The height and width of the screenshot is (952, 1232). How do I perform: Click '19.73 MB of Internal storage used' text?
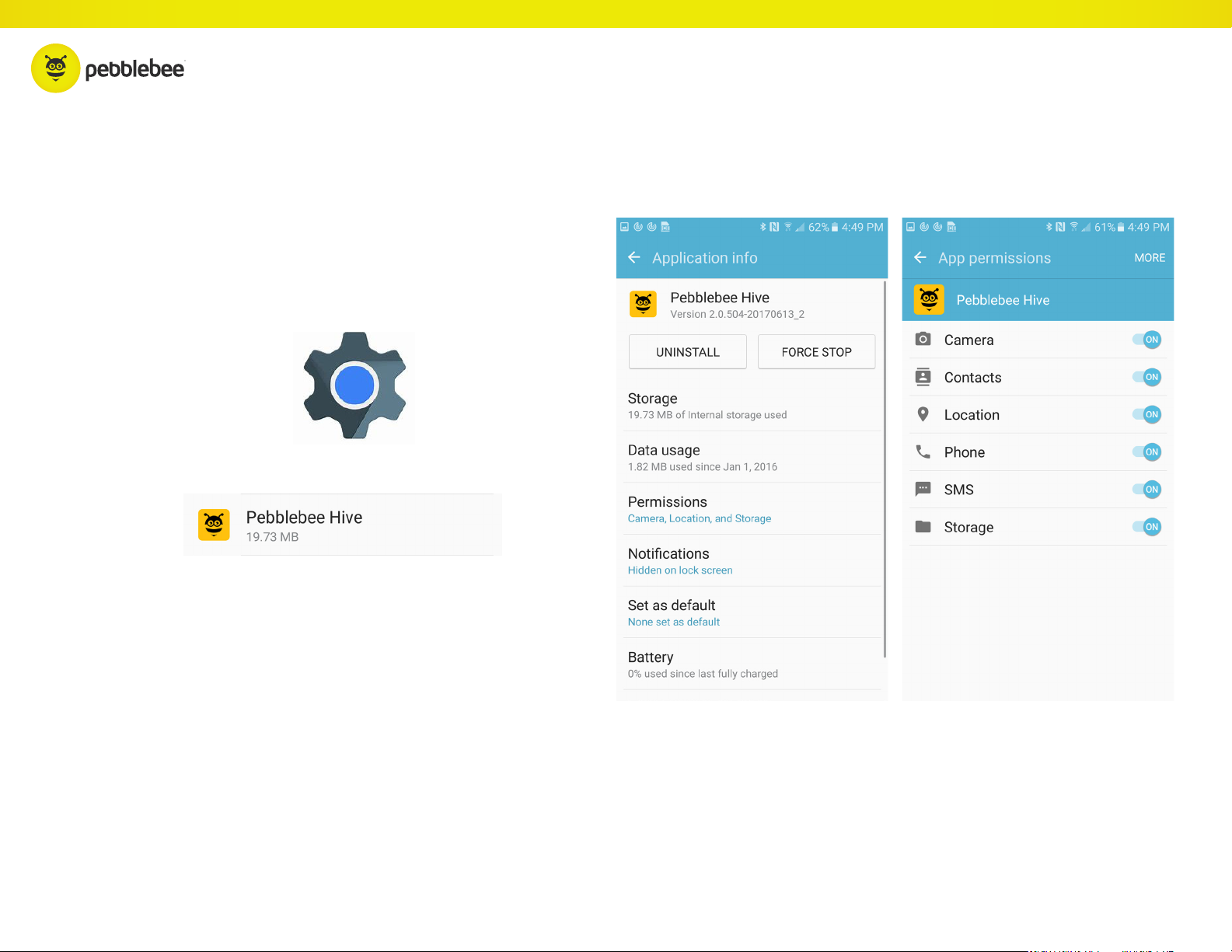pos(707,415)
